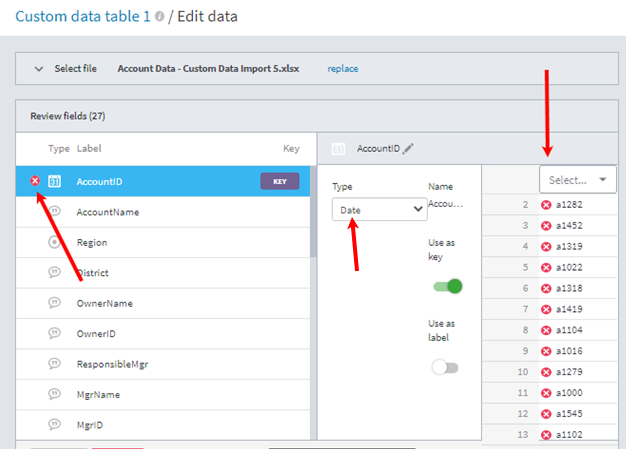This screenshot has width=626, height=451.
Task: Click the error icon beside value a1545
Action: (x=546, y=414)
